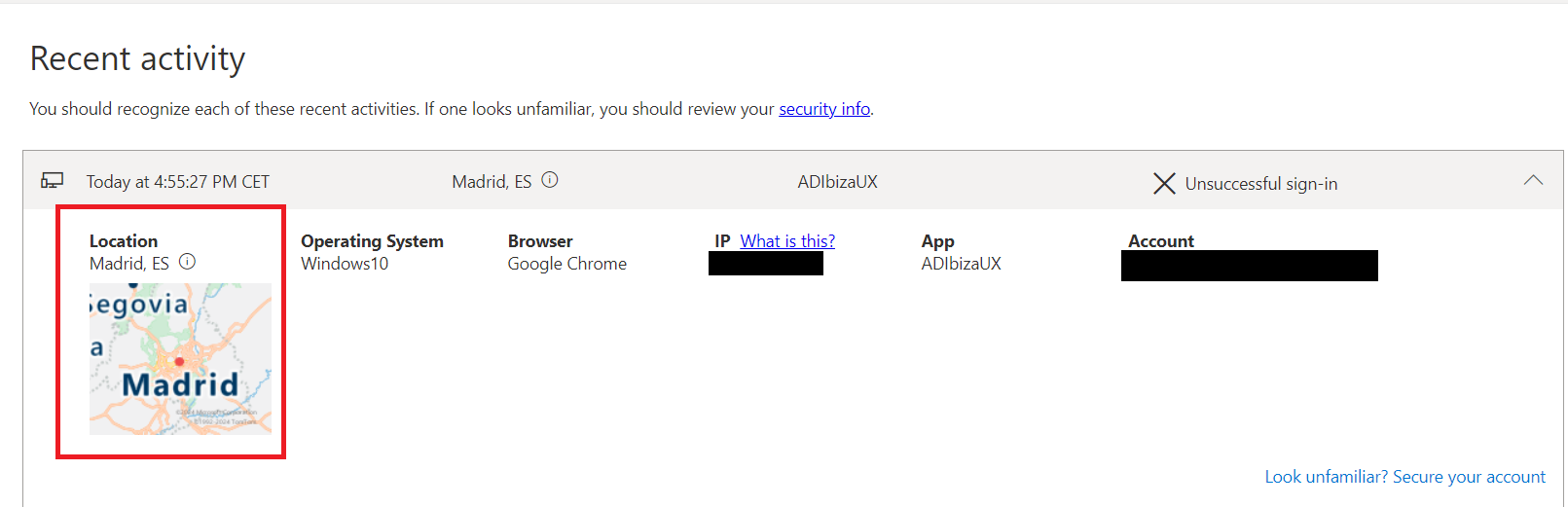Image resolution: width=1568 pixels, height=507 pixels.
Task: Click the Recent activity heading
Action: click(x=137, y=59)
